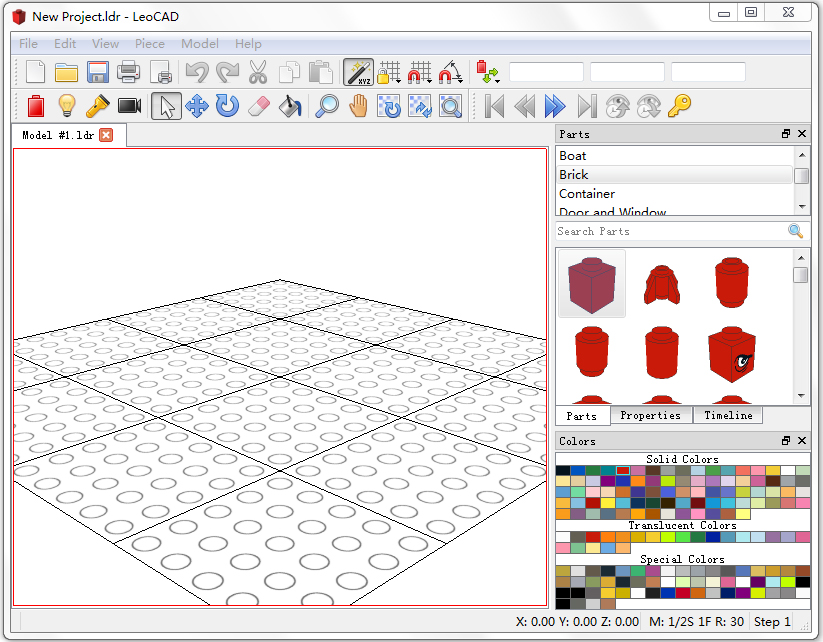Switch to the Parts tab
The height and width of the screenshot is (642, 823).
point(582,416)
